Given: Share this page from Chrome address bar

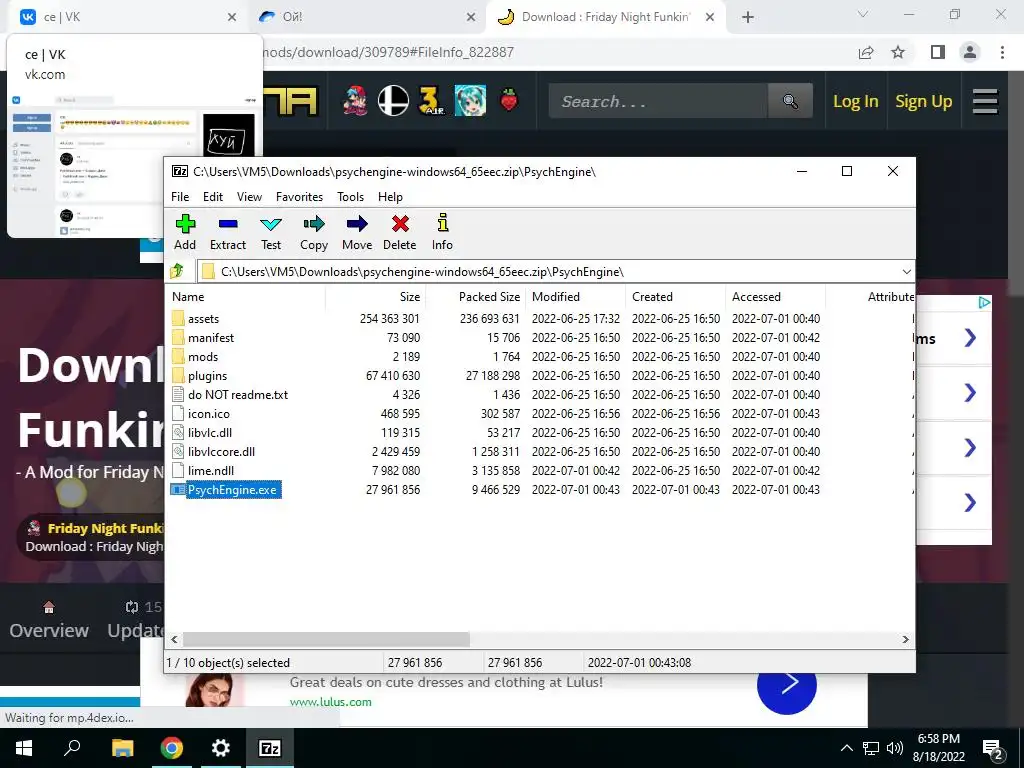Looking at the screenshot, I should click(866, 52).
